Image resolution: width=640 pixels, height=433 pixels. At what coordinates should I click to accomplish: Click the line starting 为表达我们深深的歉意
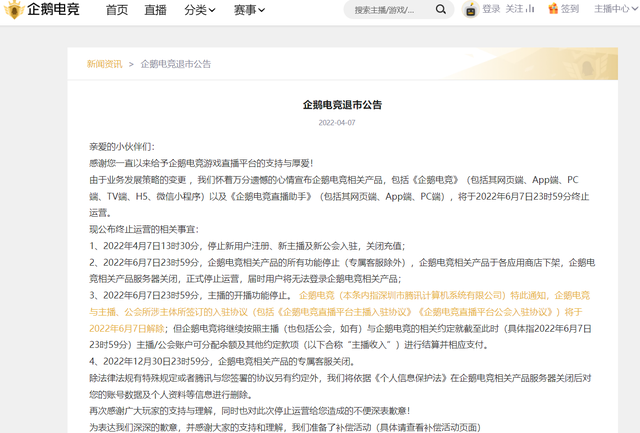click(x=285, y=427)
